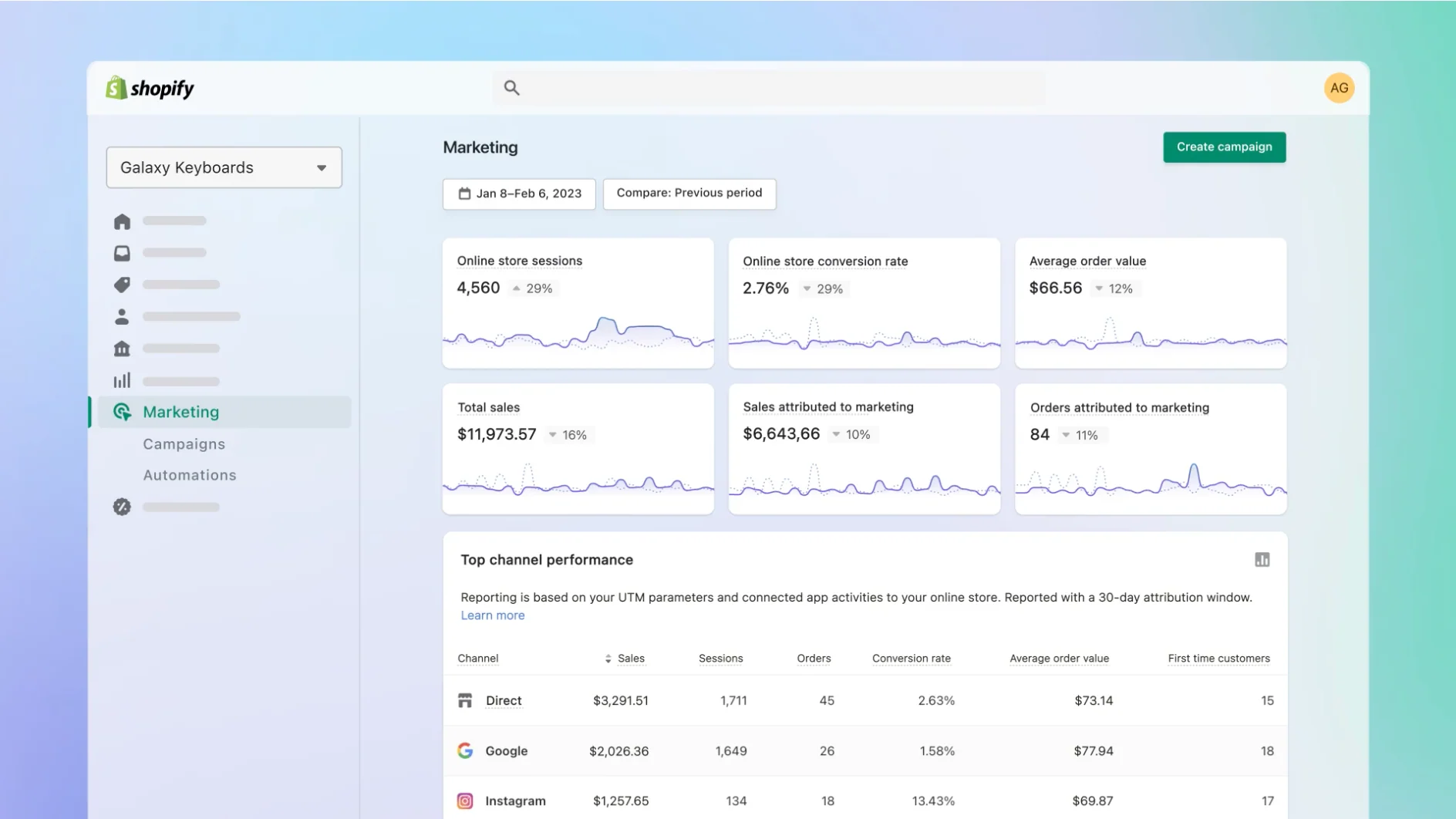Select the Orders icon in the sidebar
Image resolution: width=1456 pixels, height=819 pixels.
[x=122, y=253]
